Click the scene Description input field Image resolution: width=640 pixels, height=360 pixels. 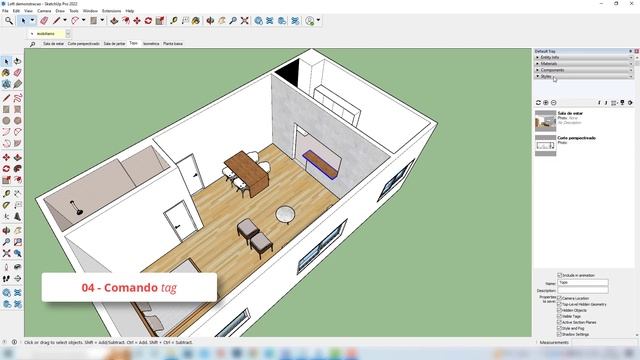point(582,290)
